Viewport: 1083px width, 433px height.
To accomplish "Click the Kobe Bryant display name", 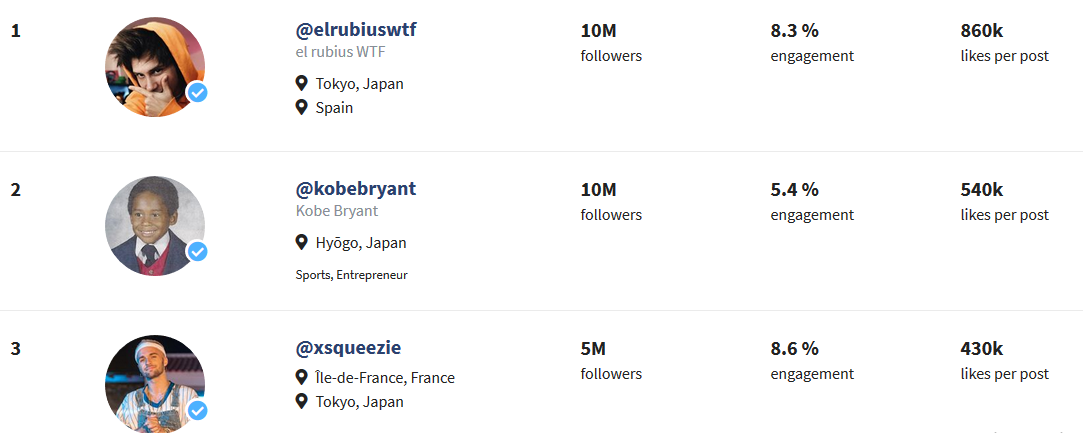I will (x=337, y=211).
